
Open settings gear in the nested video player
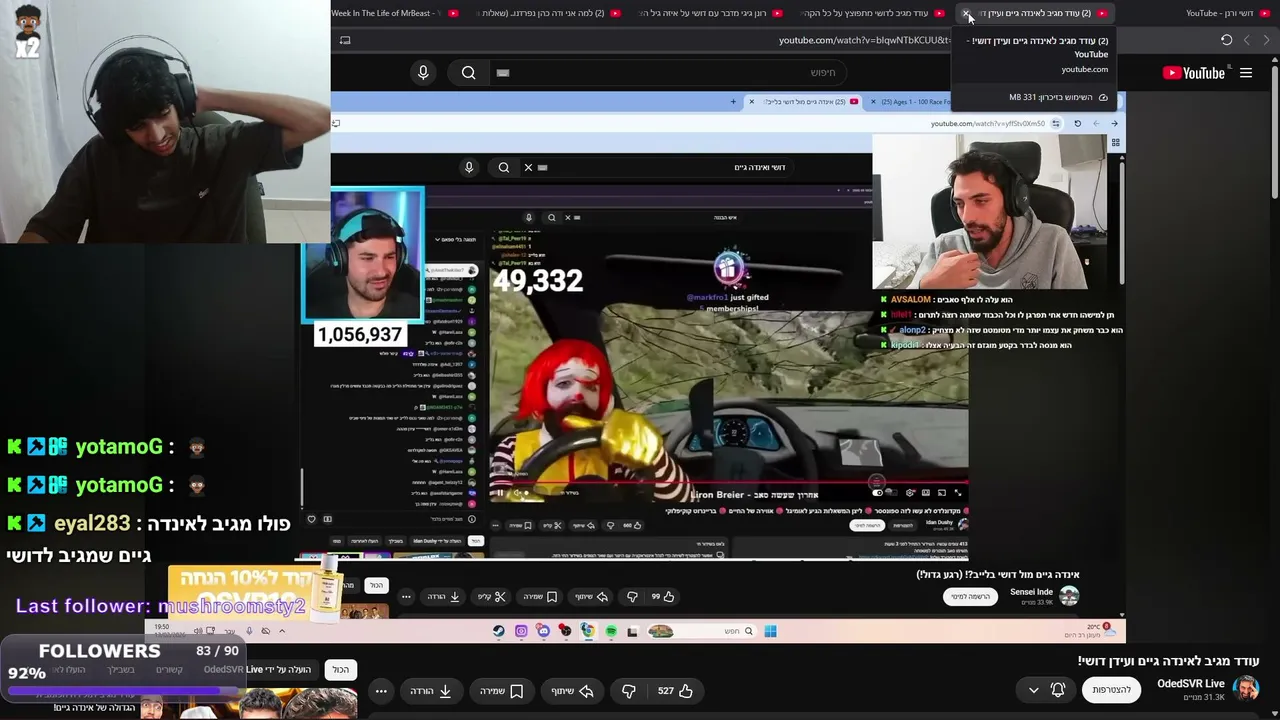(x=910, y=492)
